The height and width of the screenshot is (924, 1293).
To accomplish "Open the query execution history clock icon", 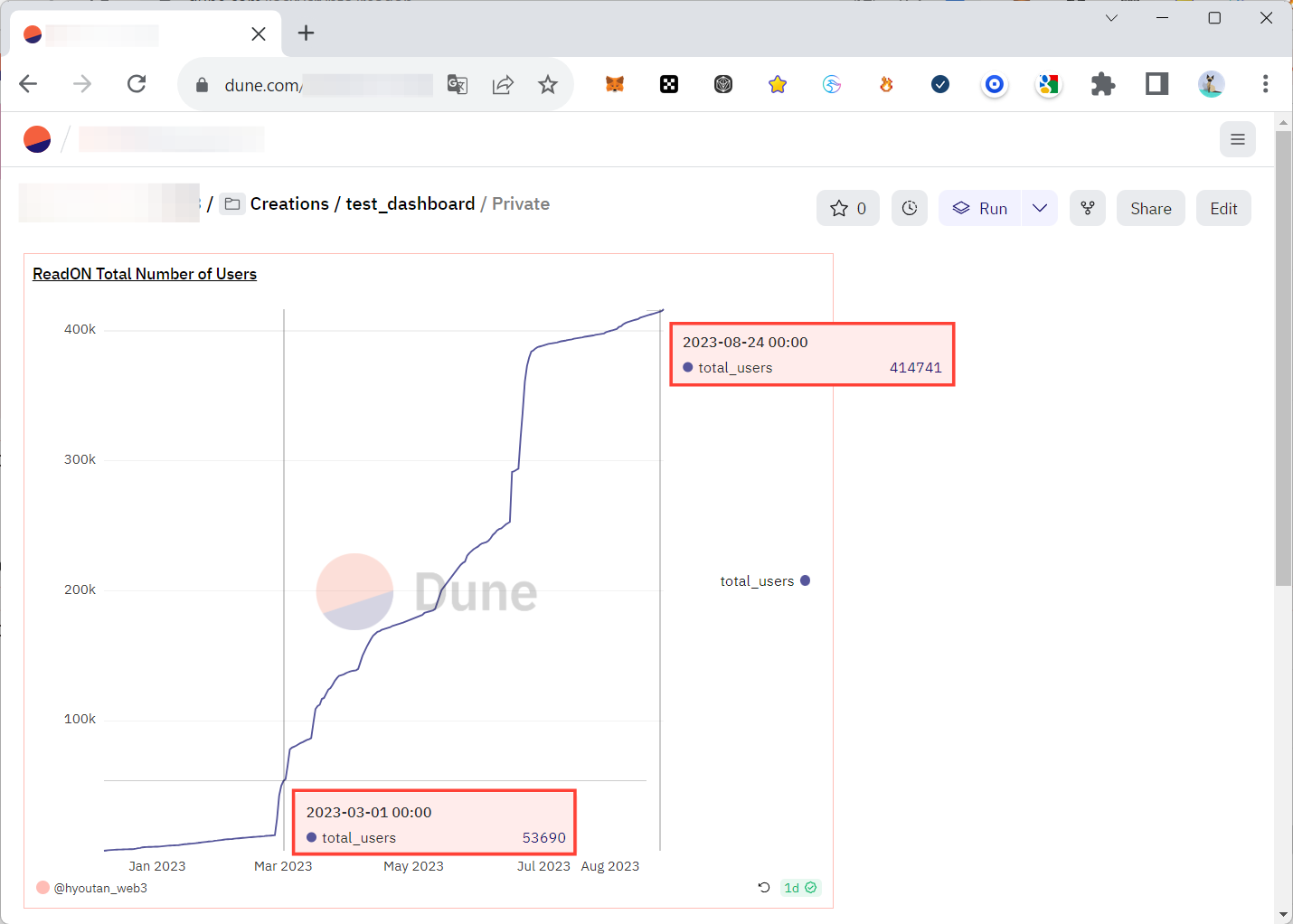I will (910, 208).
